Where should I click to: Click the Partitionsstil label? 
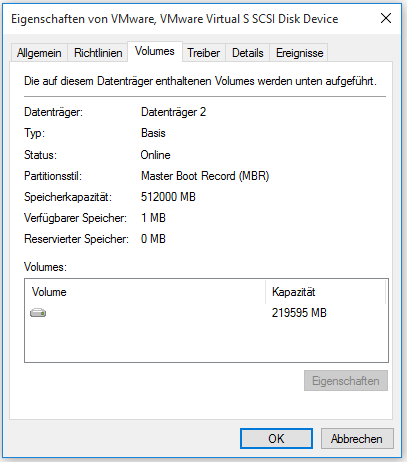[53, 176]
